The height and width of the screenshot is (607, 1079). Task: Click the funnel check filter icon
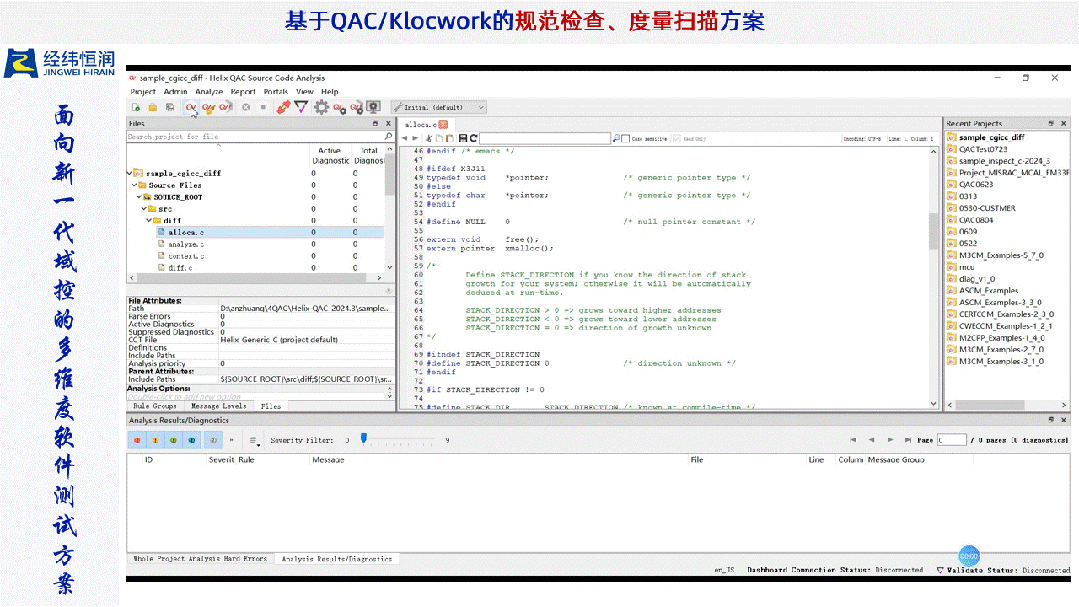(x=301, y=107)
